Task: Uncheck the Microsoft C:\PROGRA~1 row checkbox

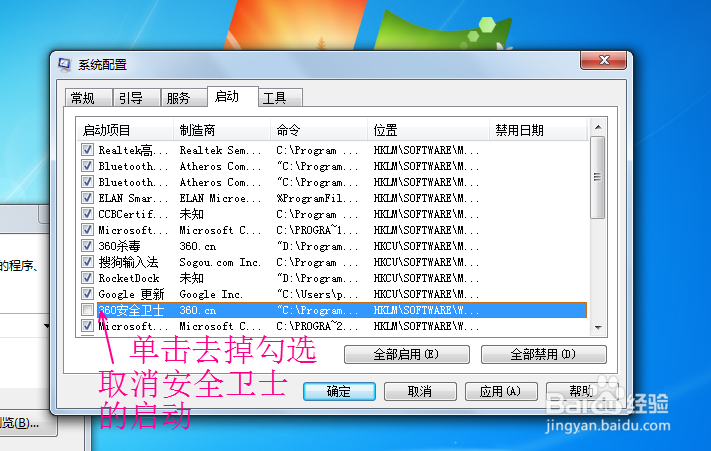Action: [87, 230]
